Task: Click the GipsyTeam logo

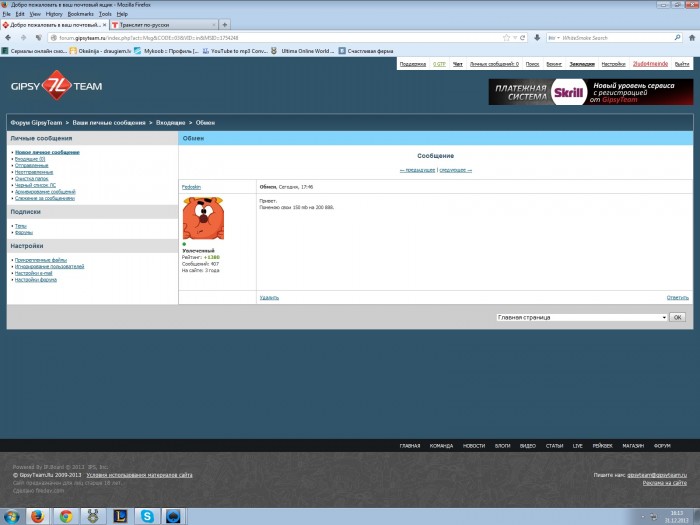Action: [57, 85]
